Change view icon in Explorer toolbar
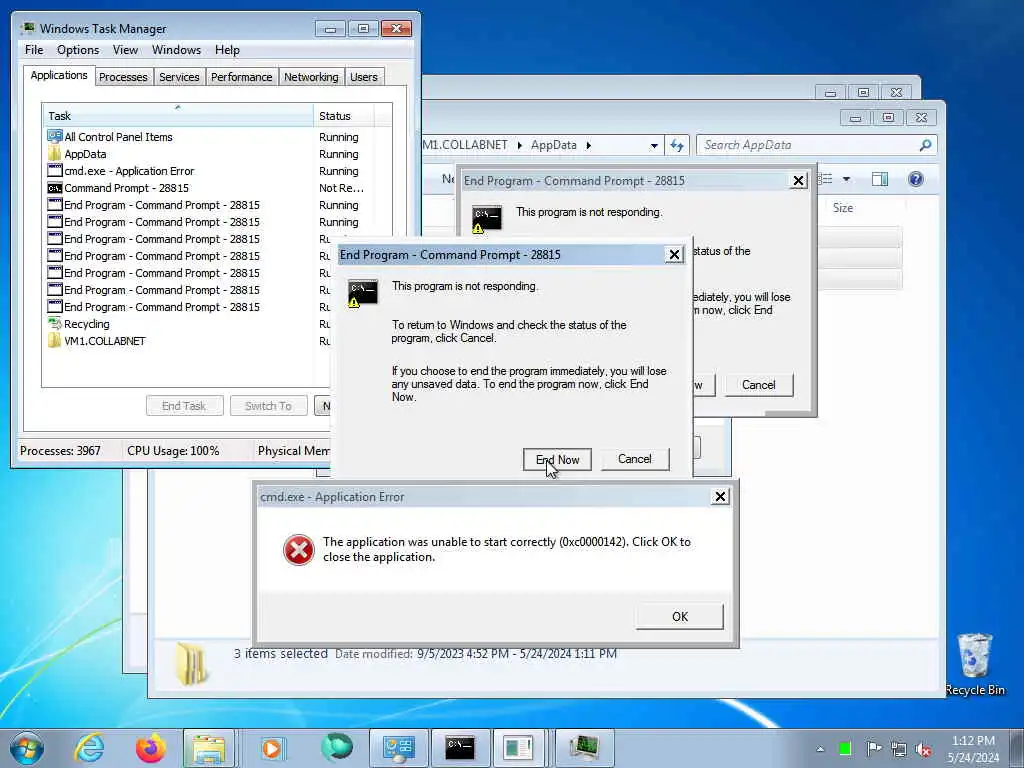This screenshot has width=1024, height=768. point(827,179)
